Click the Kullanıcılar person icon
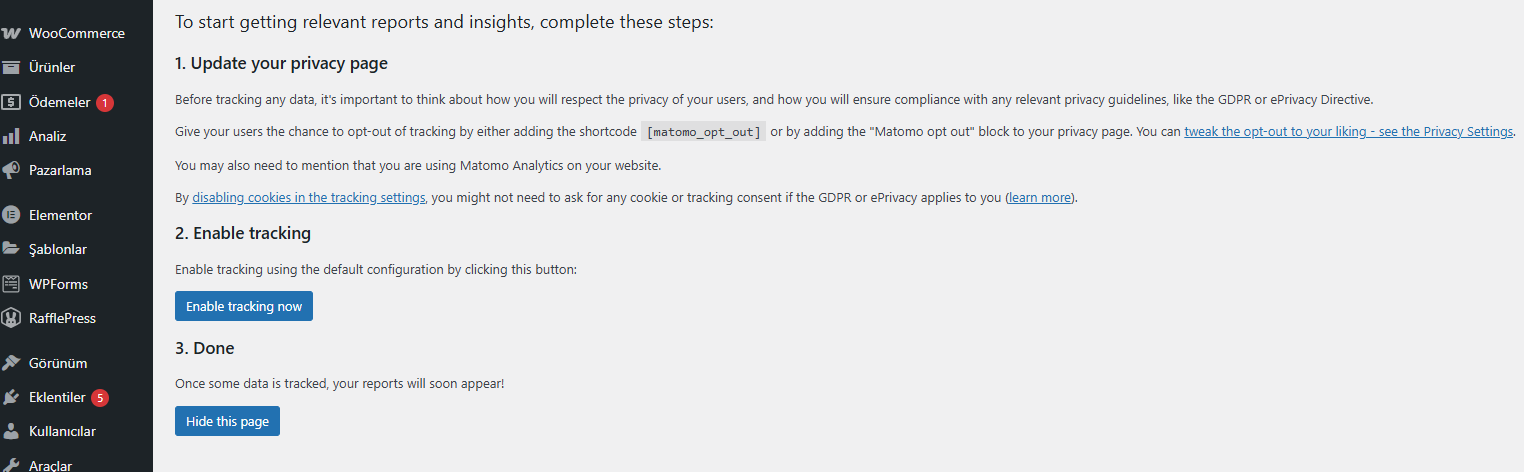Screen dimensions: 1524x472 11,432
